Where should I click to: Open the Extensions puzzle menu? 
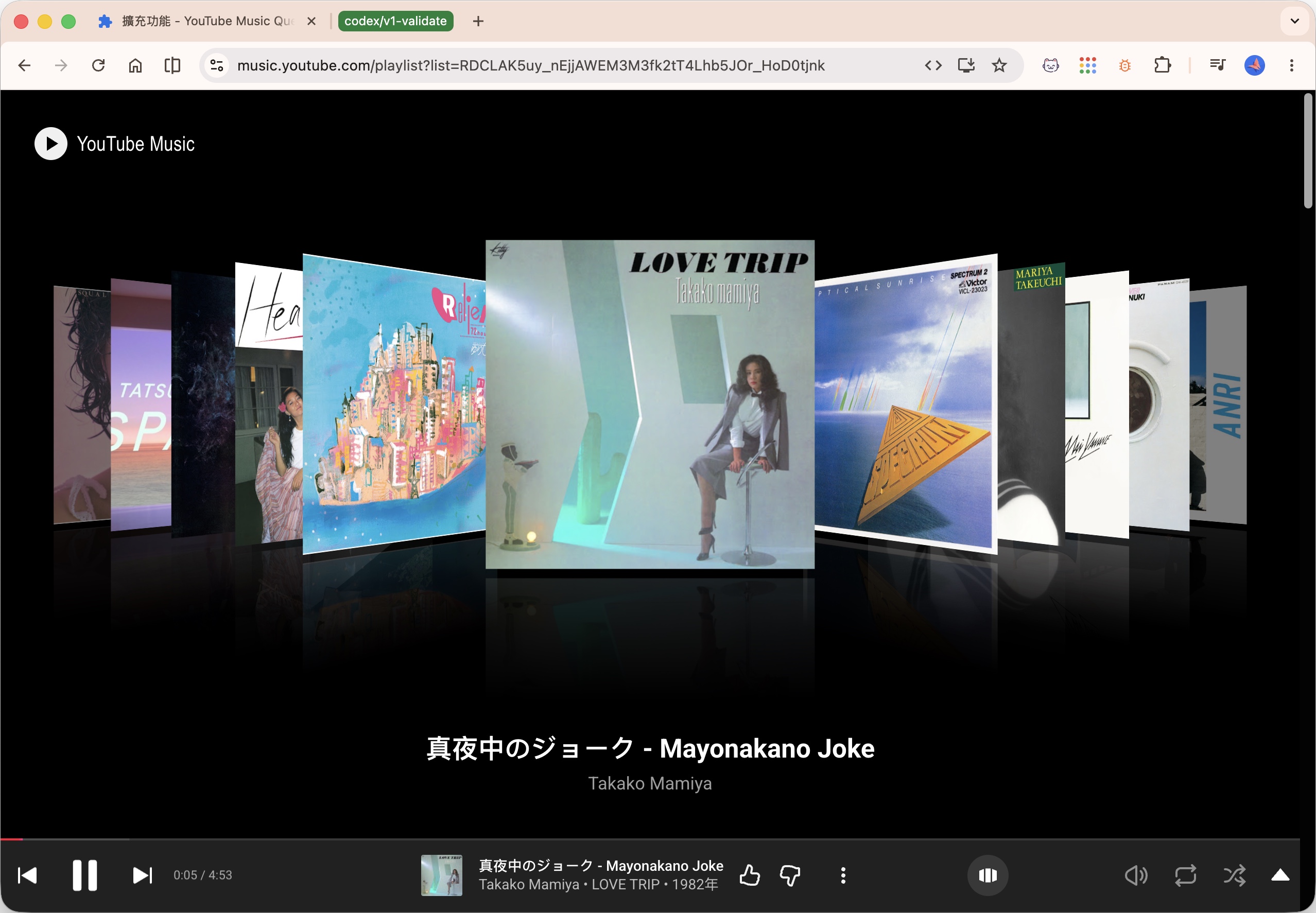(x=1162, y=65)
